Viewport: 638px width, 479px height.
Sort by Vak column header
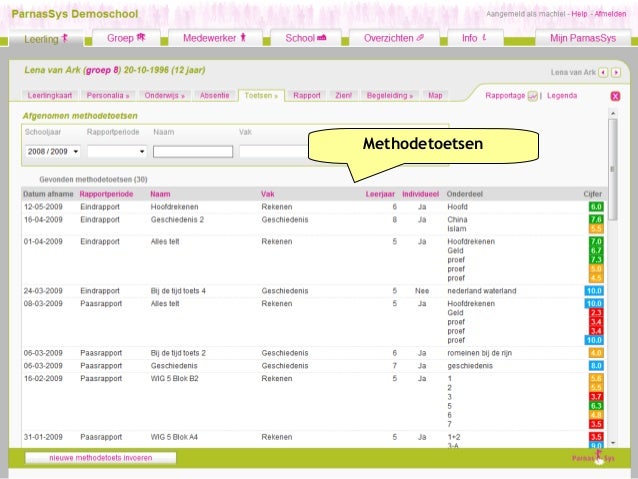(267, 194)
